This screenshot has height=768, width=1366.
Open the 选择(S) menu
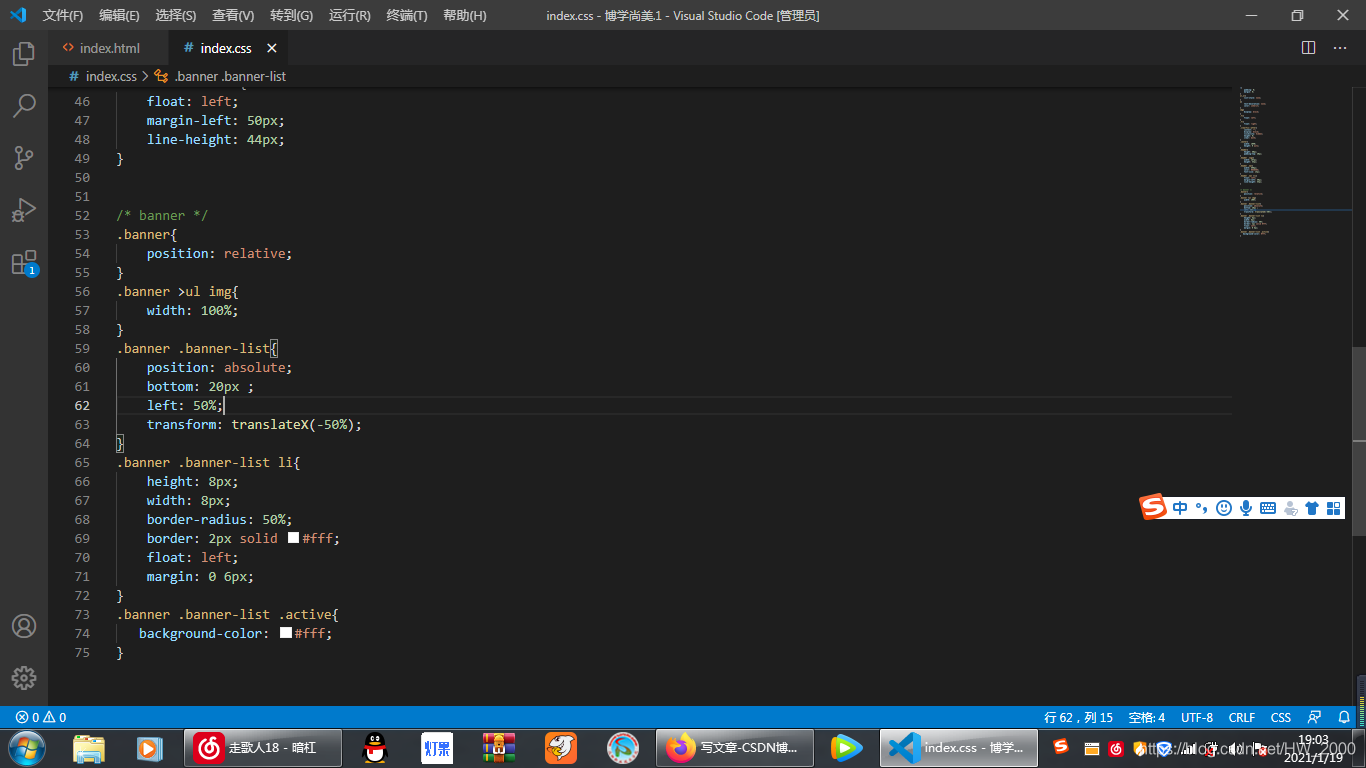pos(176,15)
